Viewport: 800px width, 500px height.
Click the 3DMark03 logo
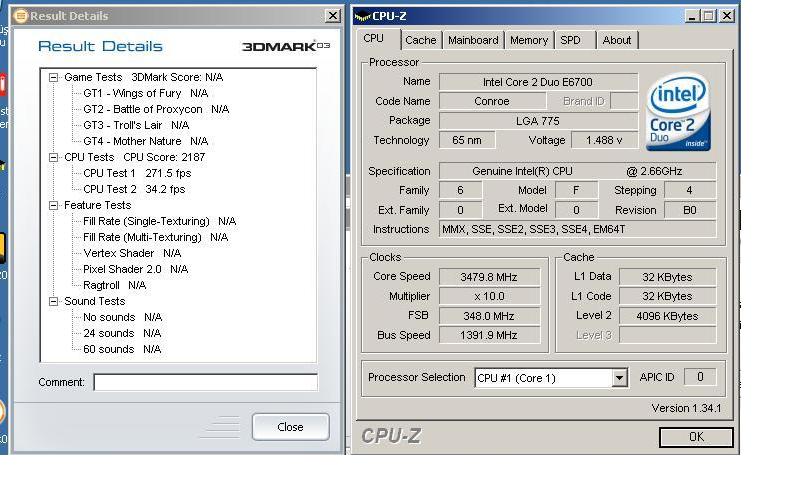click(x=286, y=46)
